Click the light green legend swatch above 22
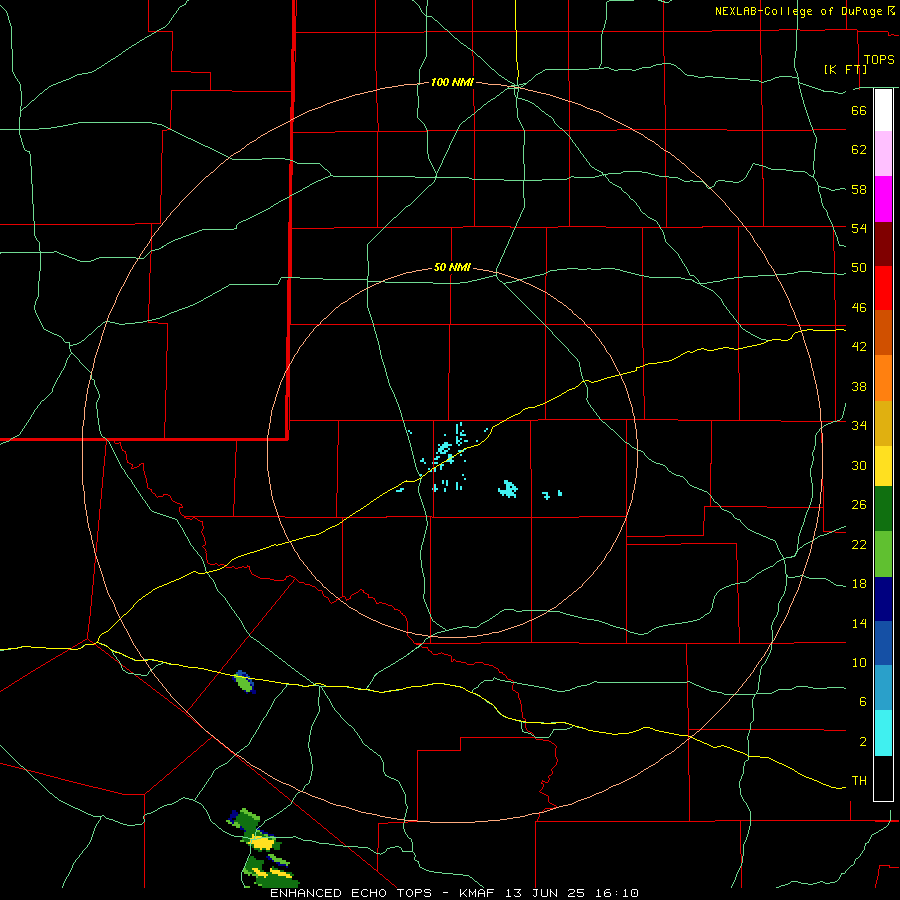Image resolution: width=900 pixels, height=900 pixels. click(x=883, y=554)
